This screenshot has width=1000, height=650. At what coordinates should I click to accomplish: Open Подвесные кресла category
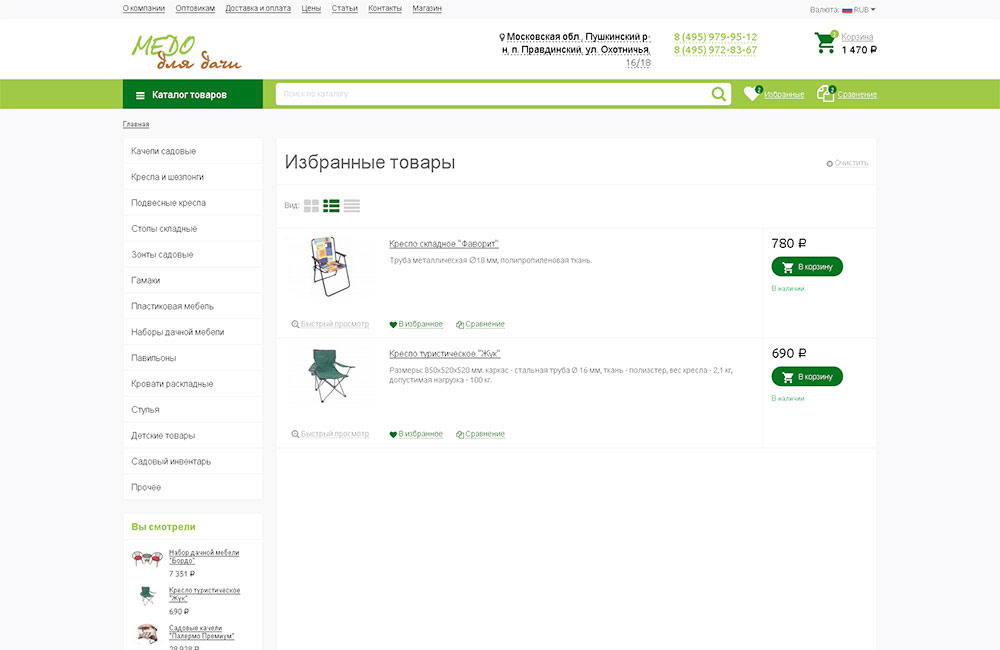193,203
